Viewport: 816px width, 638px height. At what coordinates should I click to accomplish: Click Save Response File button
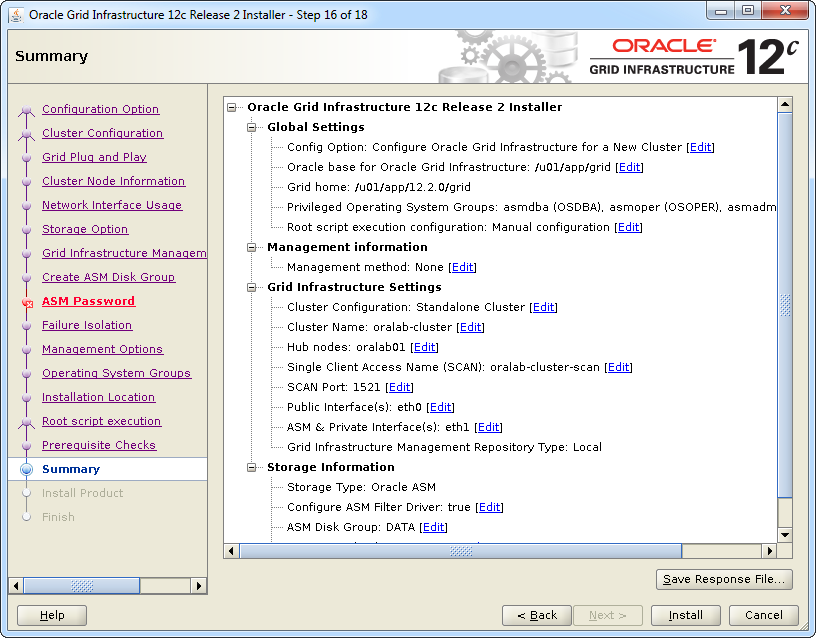click(724, 579)
